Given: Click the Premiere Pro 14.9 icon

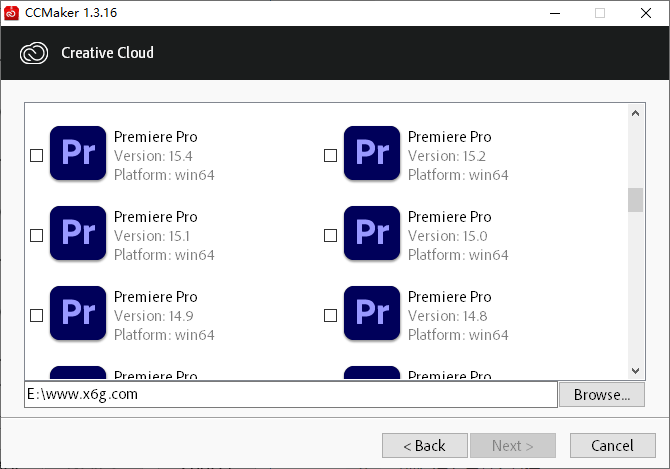Looking at the screenshot, I should 77,314.
